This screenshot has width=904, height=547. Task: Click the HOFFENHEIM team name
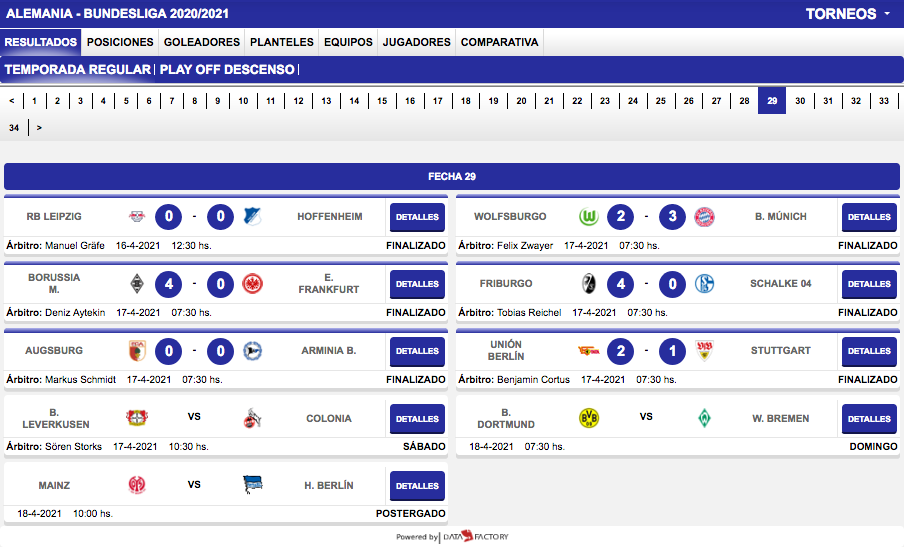[x=330, y=217]
